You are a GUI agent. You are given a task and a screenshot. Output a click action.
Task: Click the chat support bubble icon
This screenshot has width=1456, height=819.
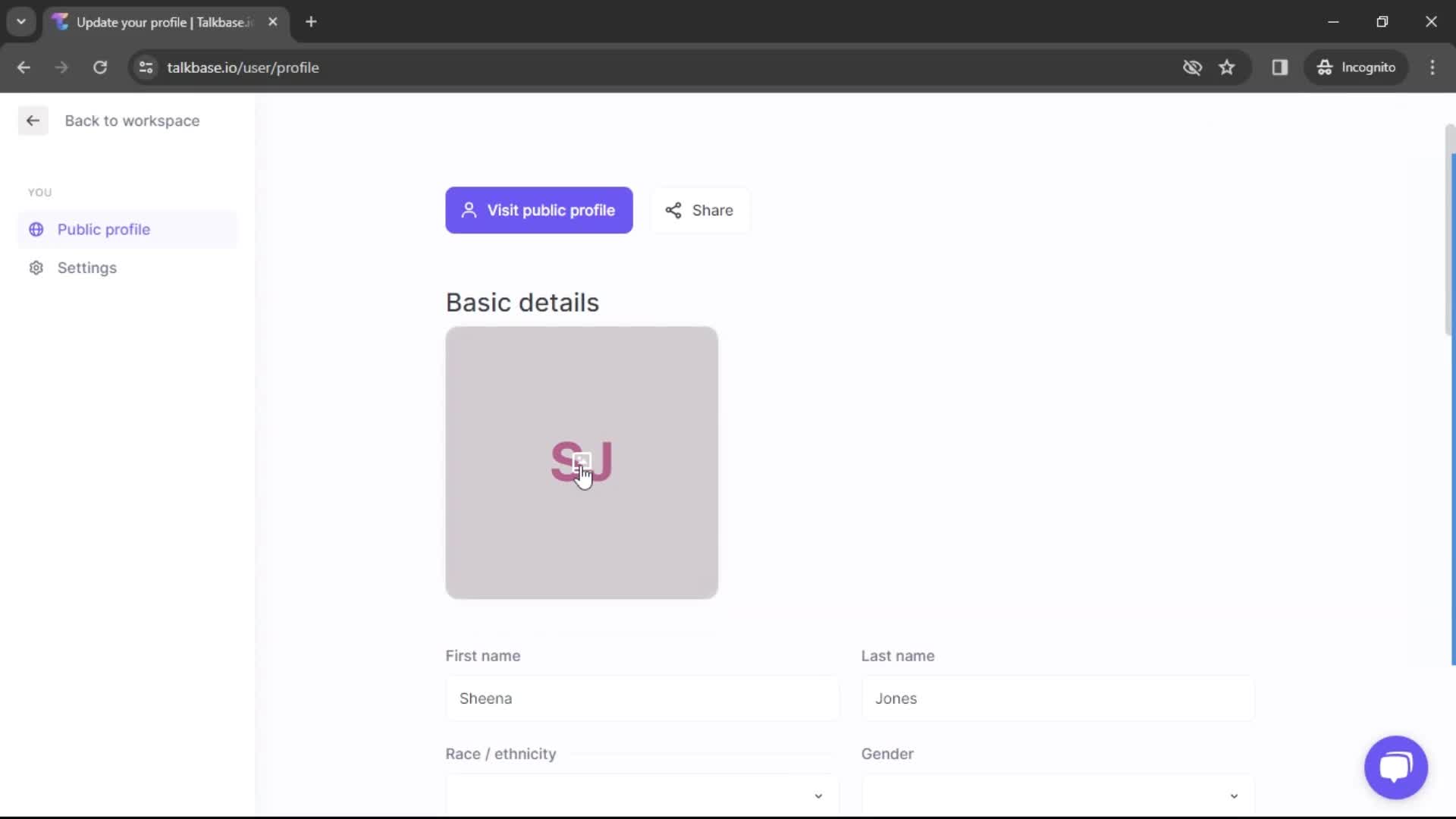pyautogui.click(x=1397, y=767)
